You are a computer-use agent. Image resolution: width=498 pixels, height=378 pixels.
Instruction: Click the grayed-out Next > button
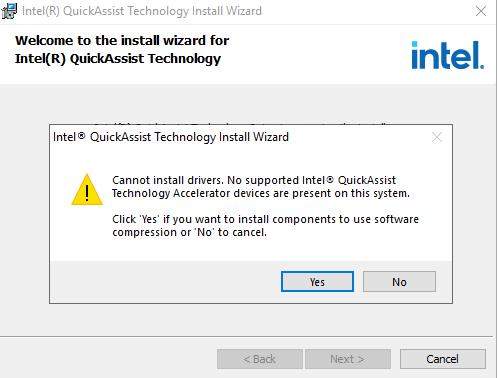click(x=348, y=359)
